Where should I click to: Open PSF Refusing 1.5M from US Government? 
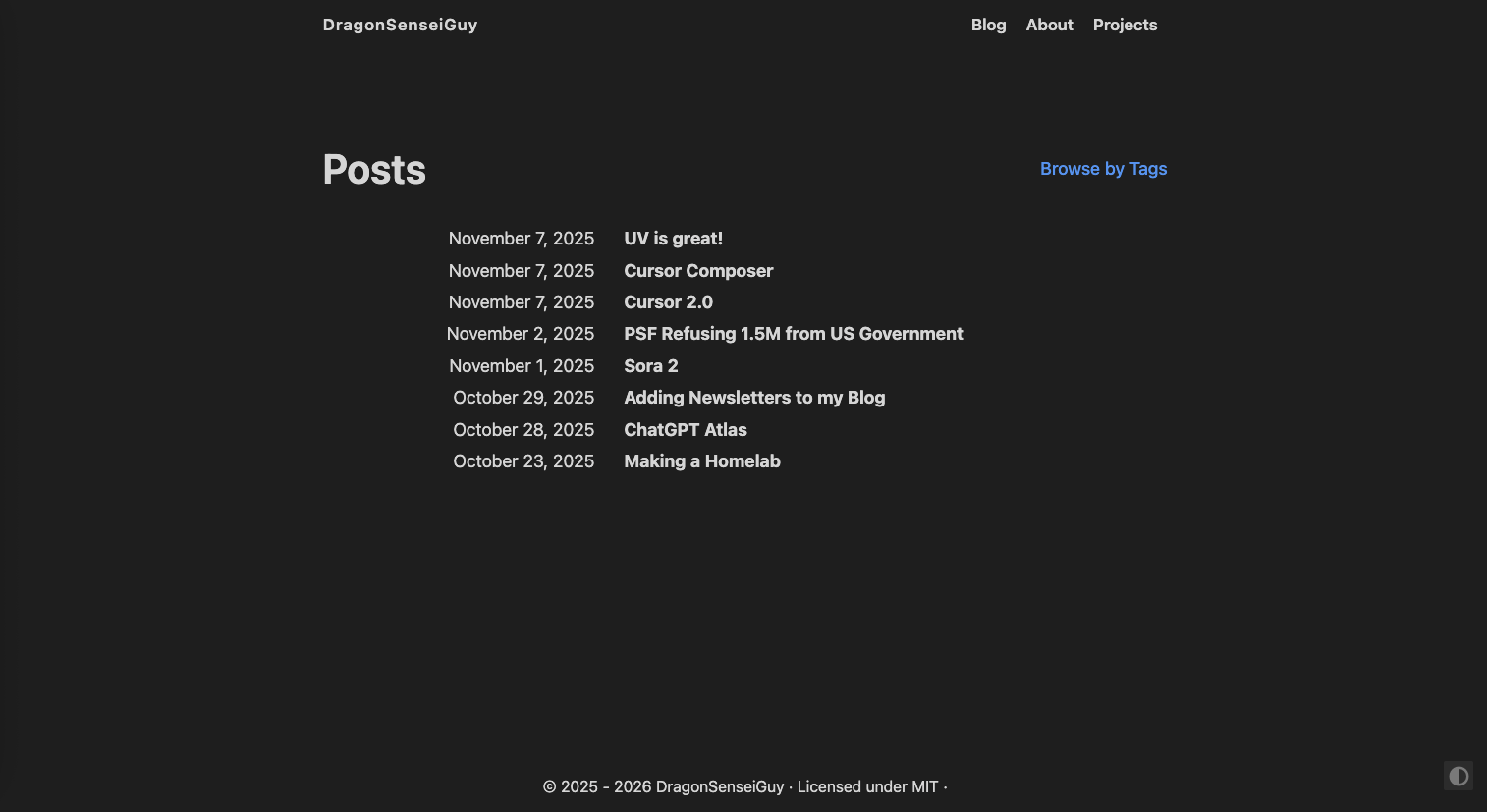(793, 334)
